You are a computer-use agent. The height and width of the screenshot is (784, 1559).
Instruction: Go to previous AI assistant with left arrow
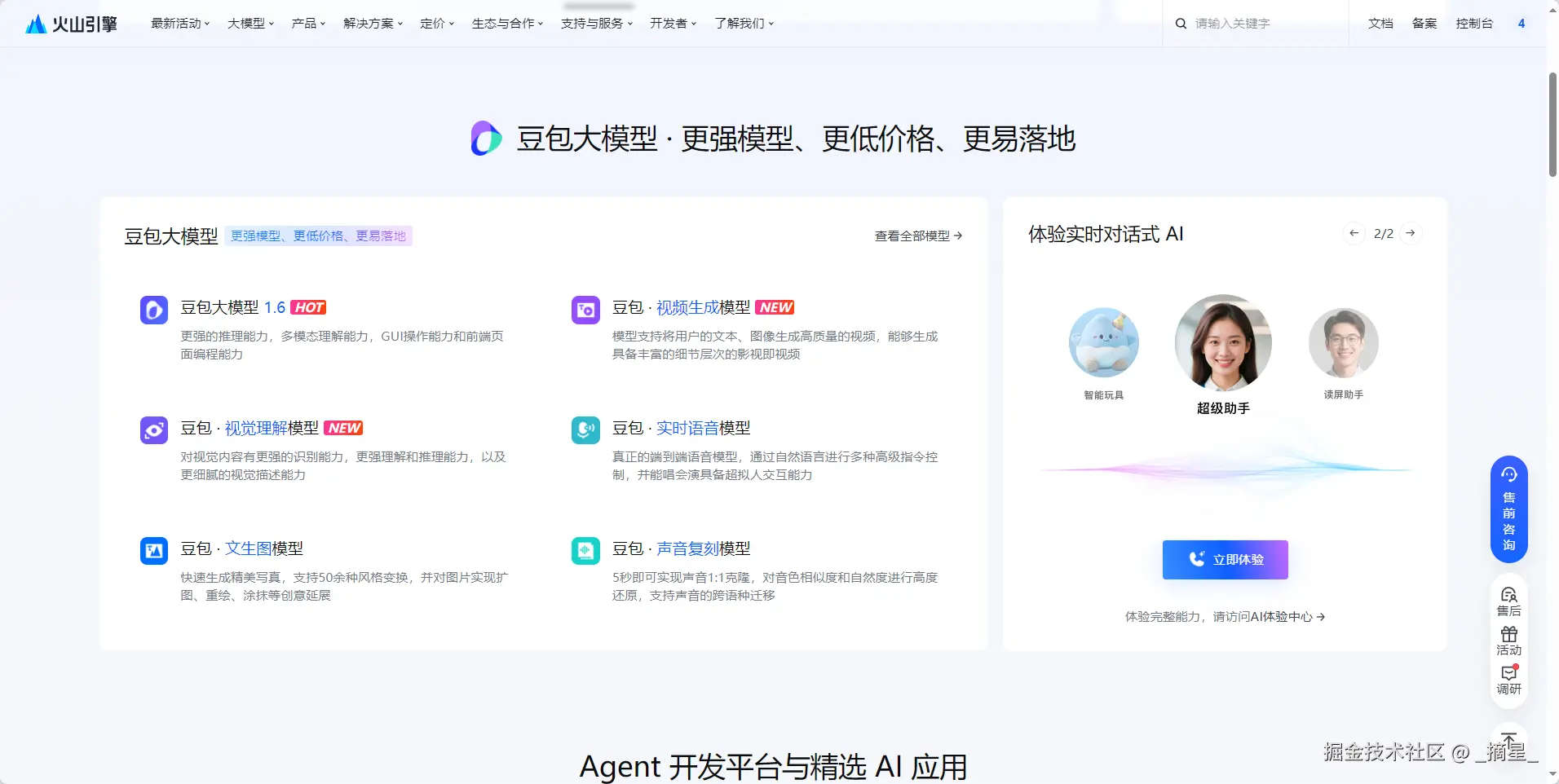1354,234
